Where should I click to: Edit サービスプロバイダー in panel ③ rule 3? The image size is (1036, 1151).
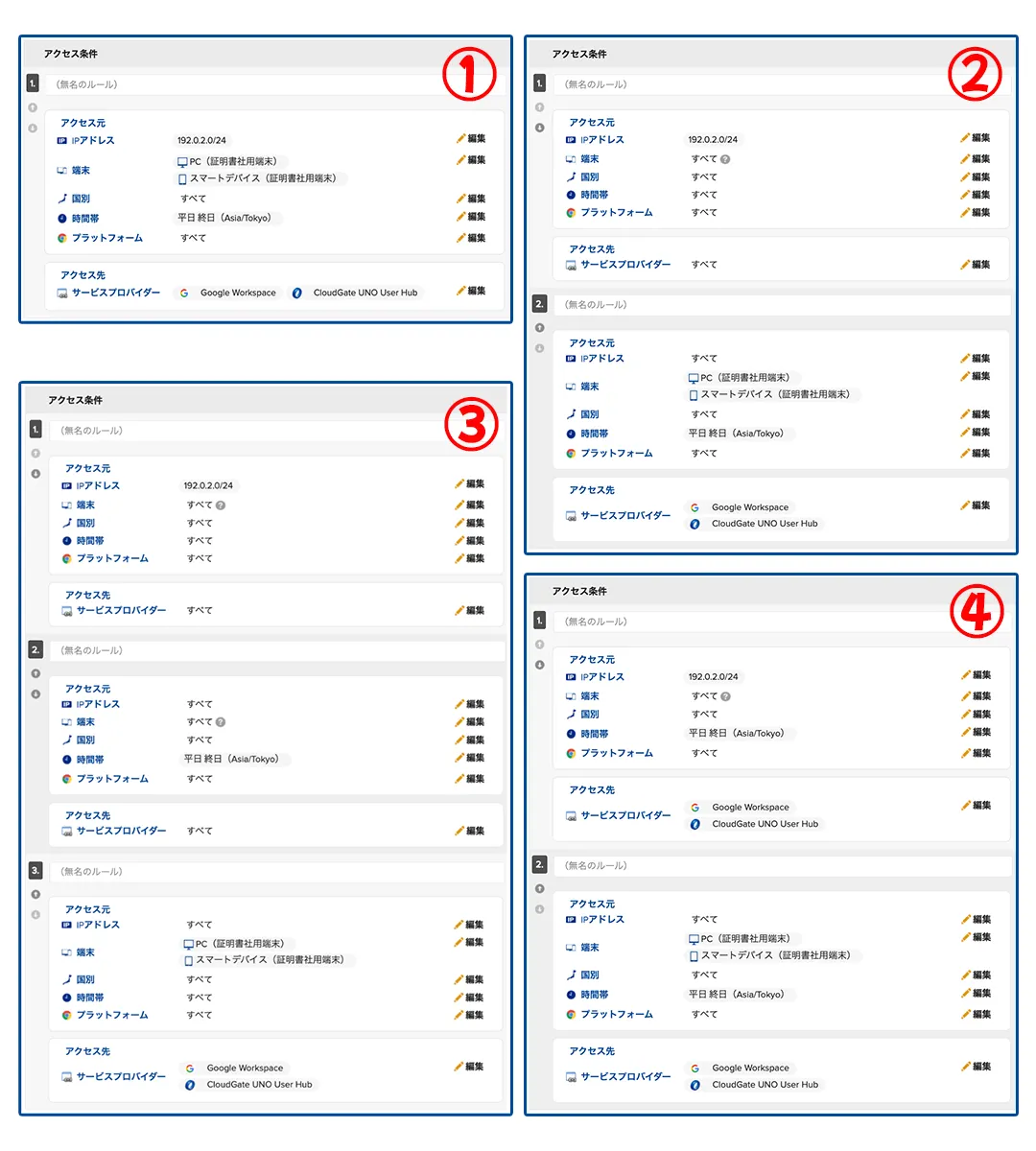[x=469, y=1067]
